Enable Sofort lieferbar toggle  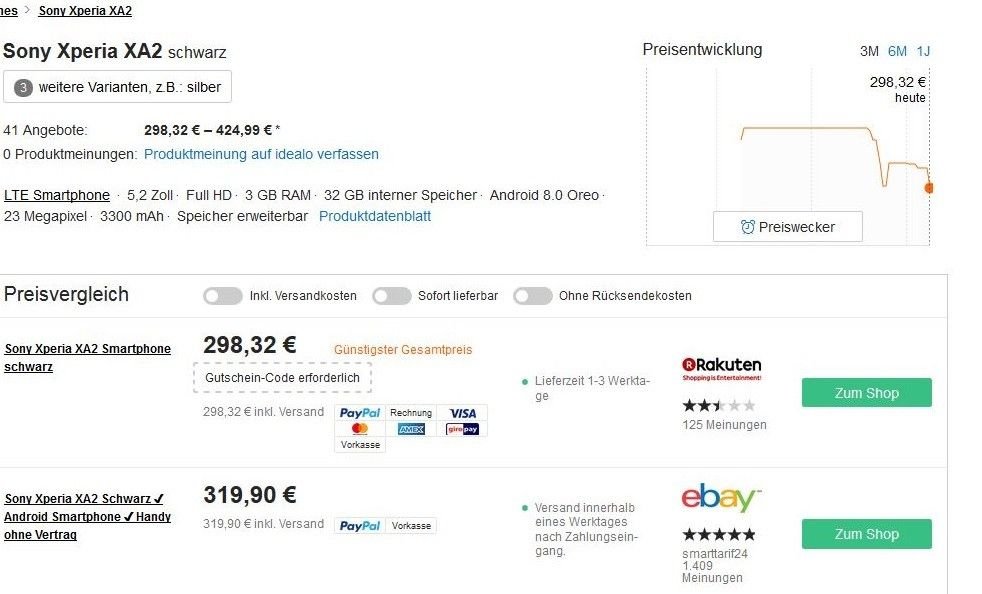pyautogui.click(x=391, y=296)
